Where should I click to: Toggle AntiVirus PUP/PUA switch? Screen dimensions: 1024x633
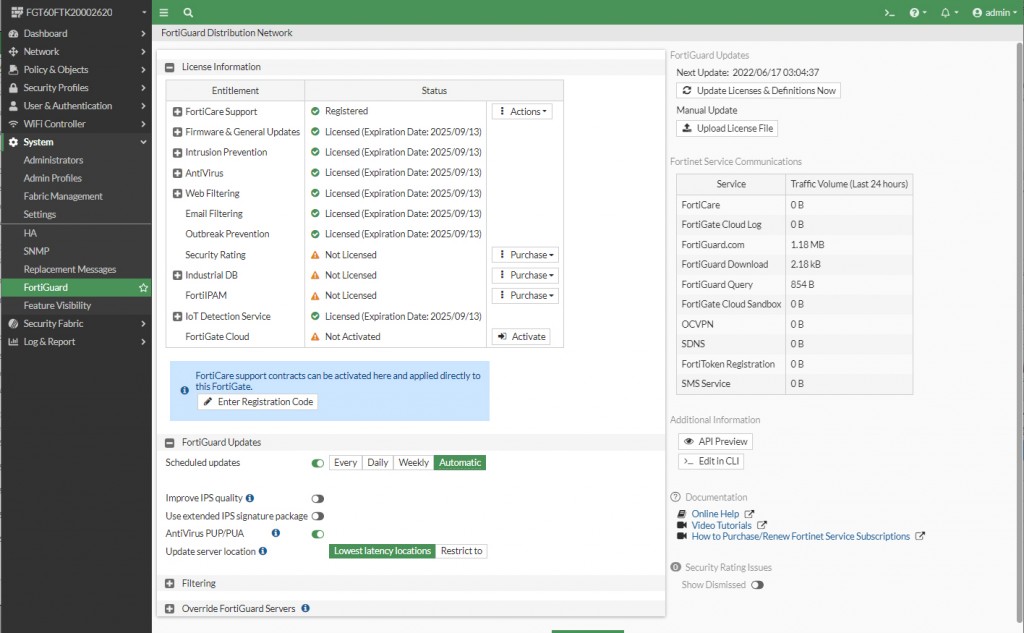(x=317, y=534)
